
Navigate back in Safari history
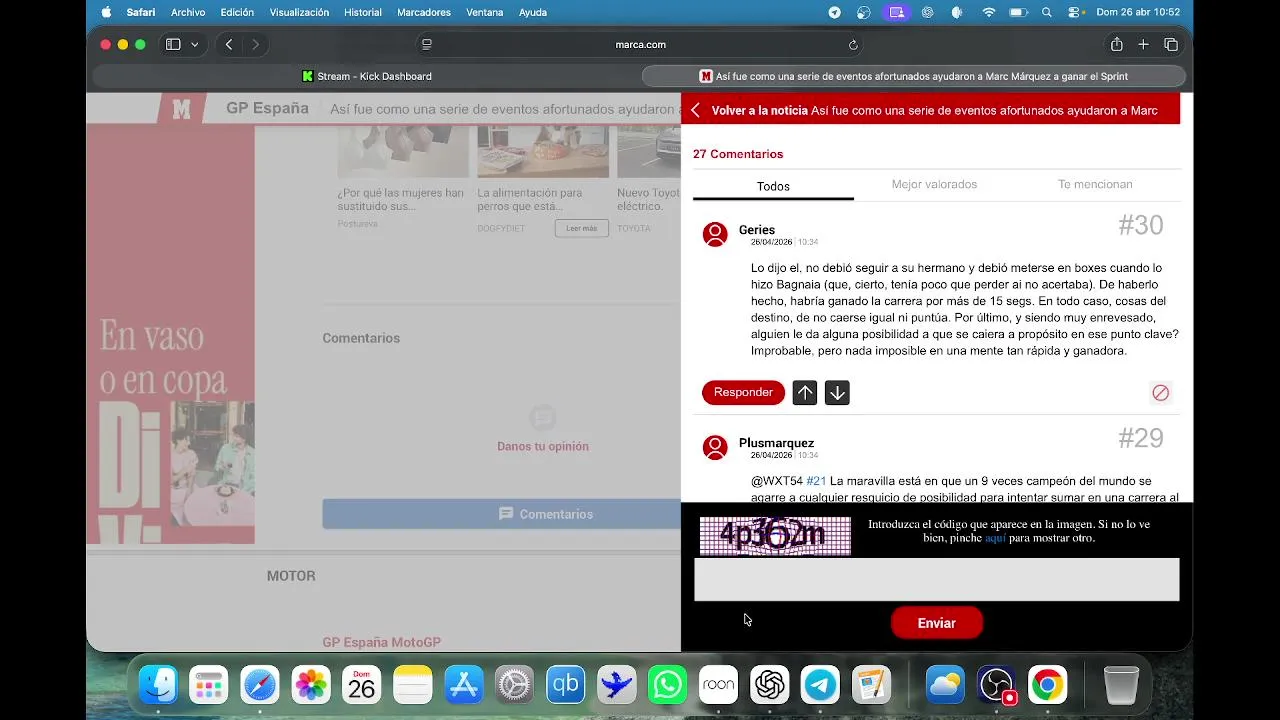point(229,44)
